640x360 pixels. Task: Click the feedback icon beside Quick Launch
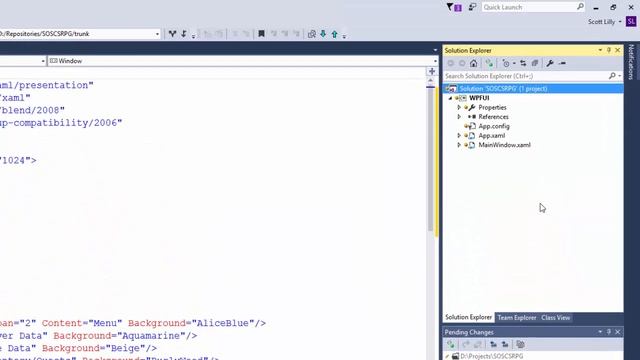(472, 7)
